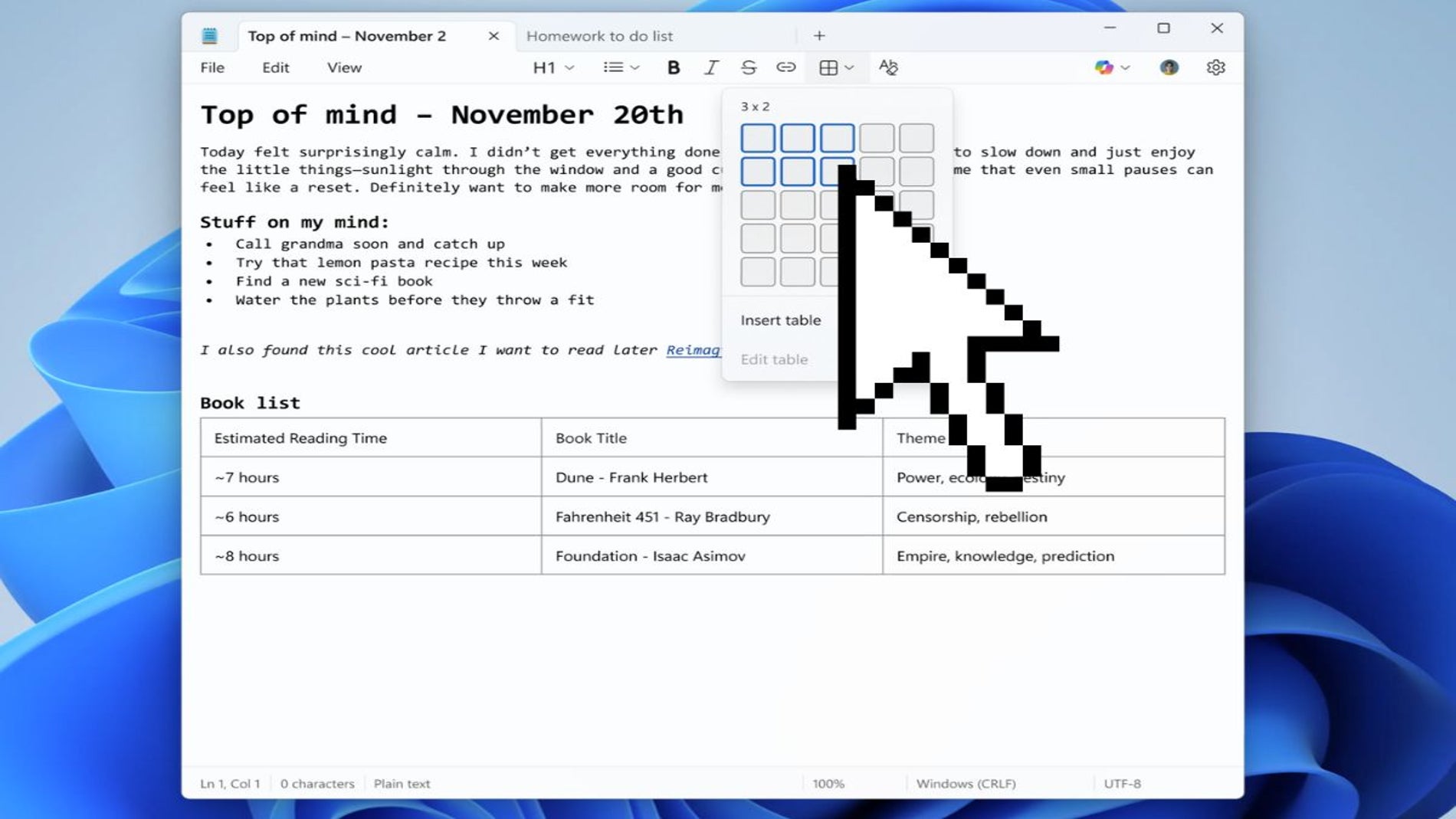Open the user profile avatar
The height and width of the screenshot is (819, 1456).
click(1169, 67)
